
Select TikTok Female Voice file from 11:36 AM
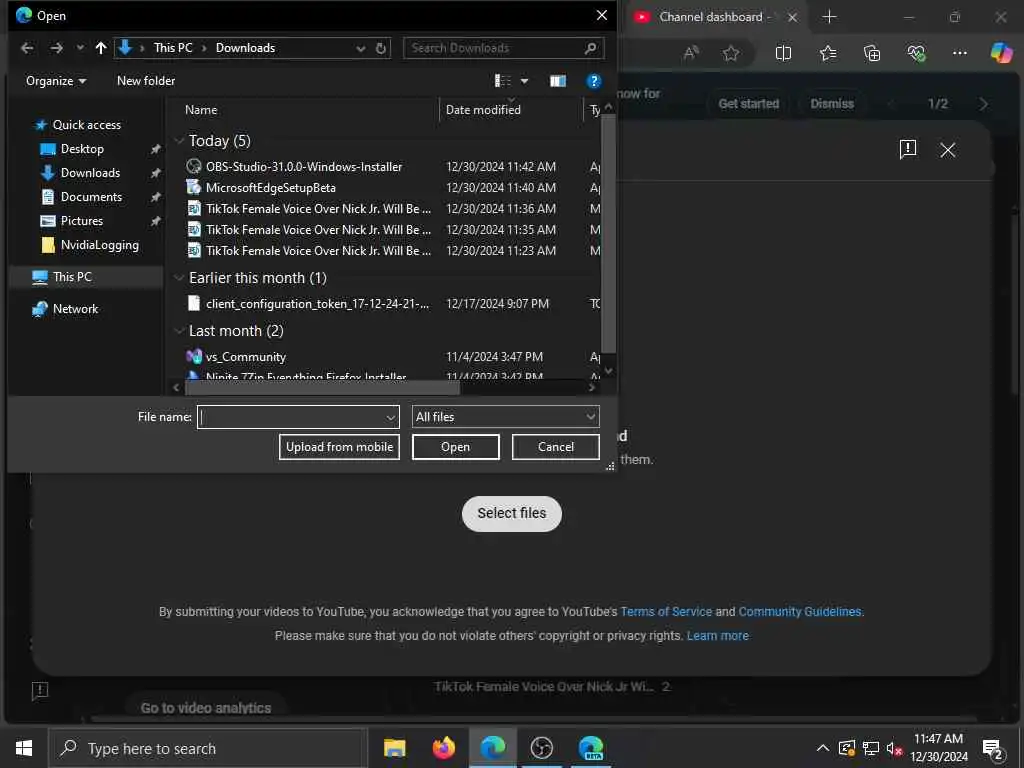pyautogui.click(x=318, y=208)
